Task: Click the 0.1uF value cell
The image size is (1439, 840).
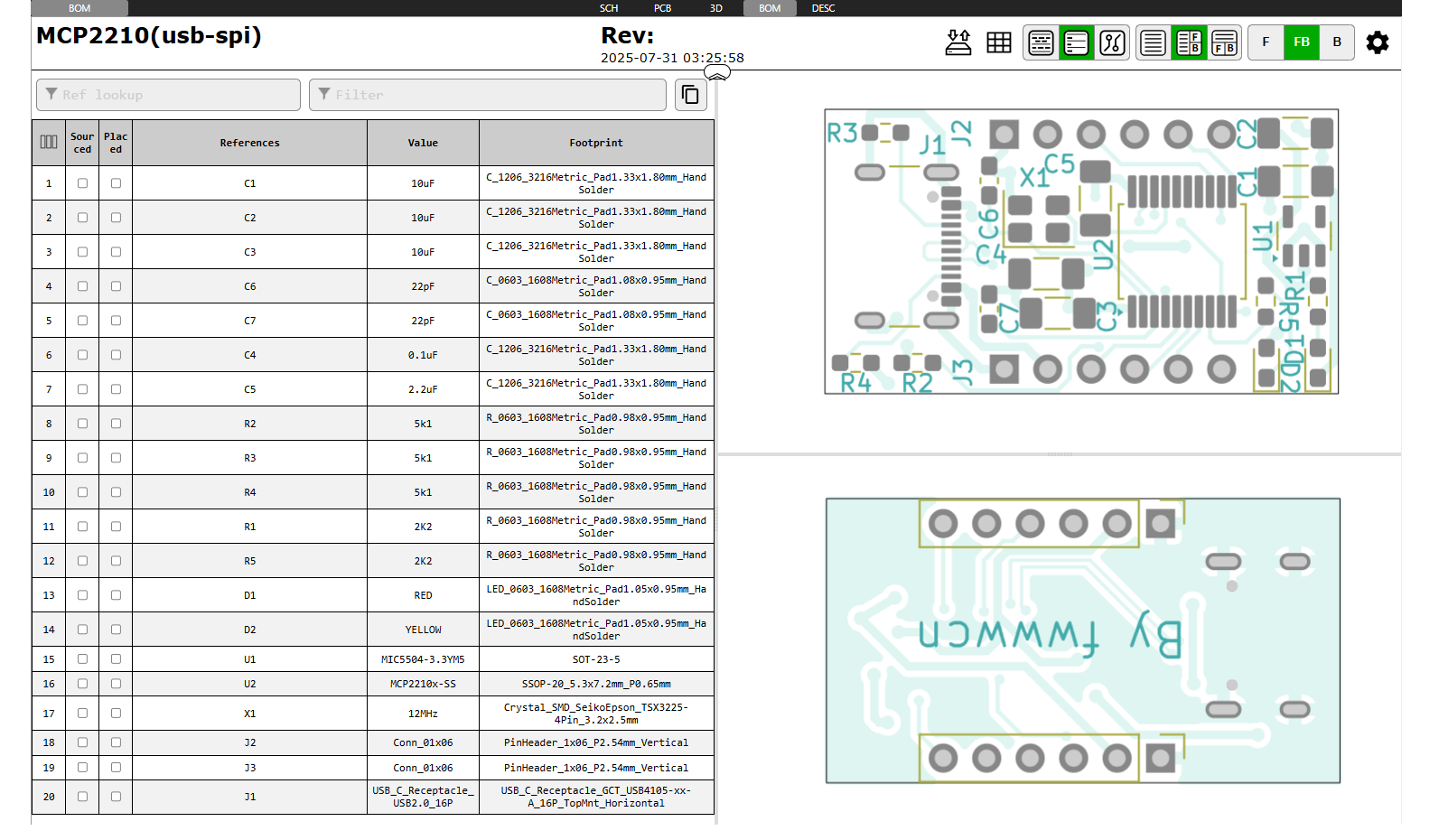Action: pos(423,355)
